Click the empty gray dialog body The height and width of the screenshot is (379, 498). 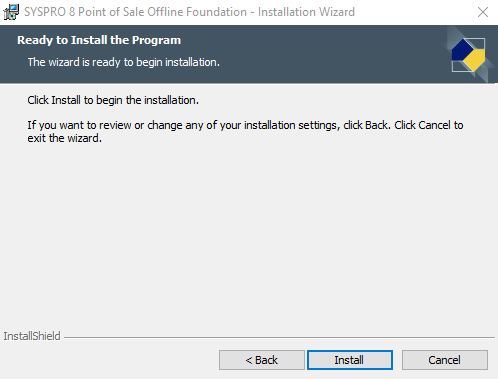click(249, 233)
